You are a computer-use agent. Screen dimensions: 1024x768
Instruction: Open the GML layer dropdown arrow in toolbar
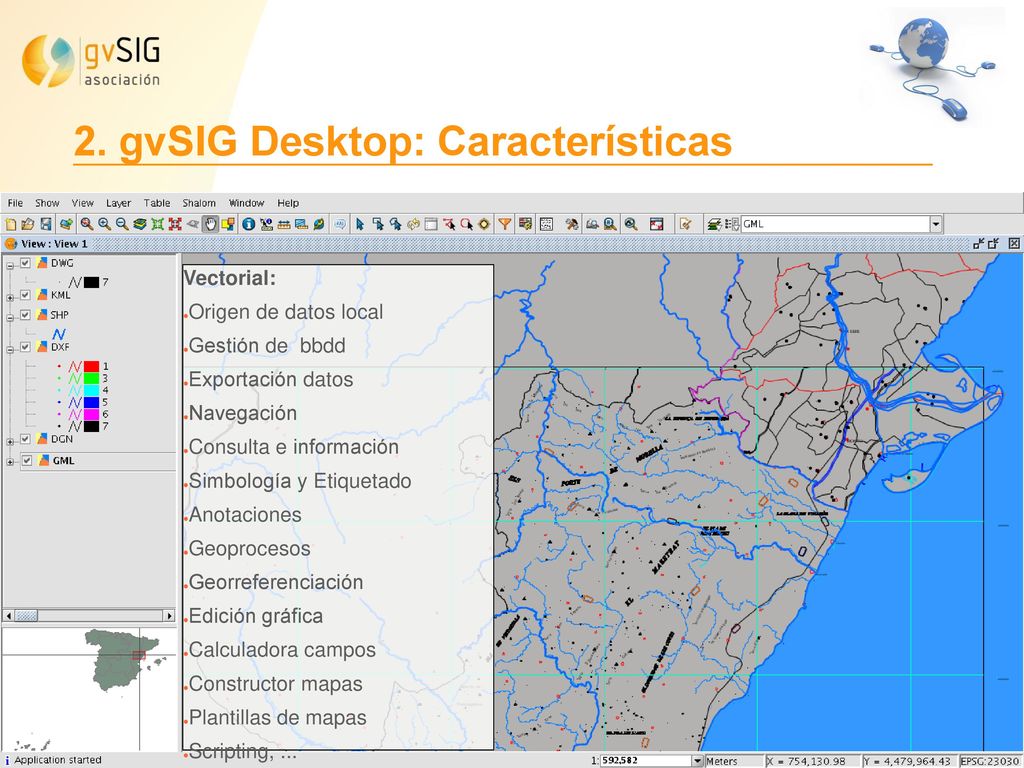point(936,224)
